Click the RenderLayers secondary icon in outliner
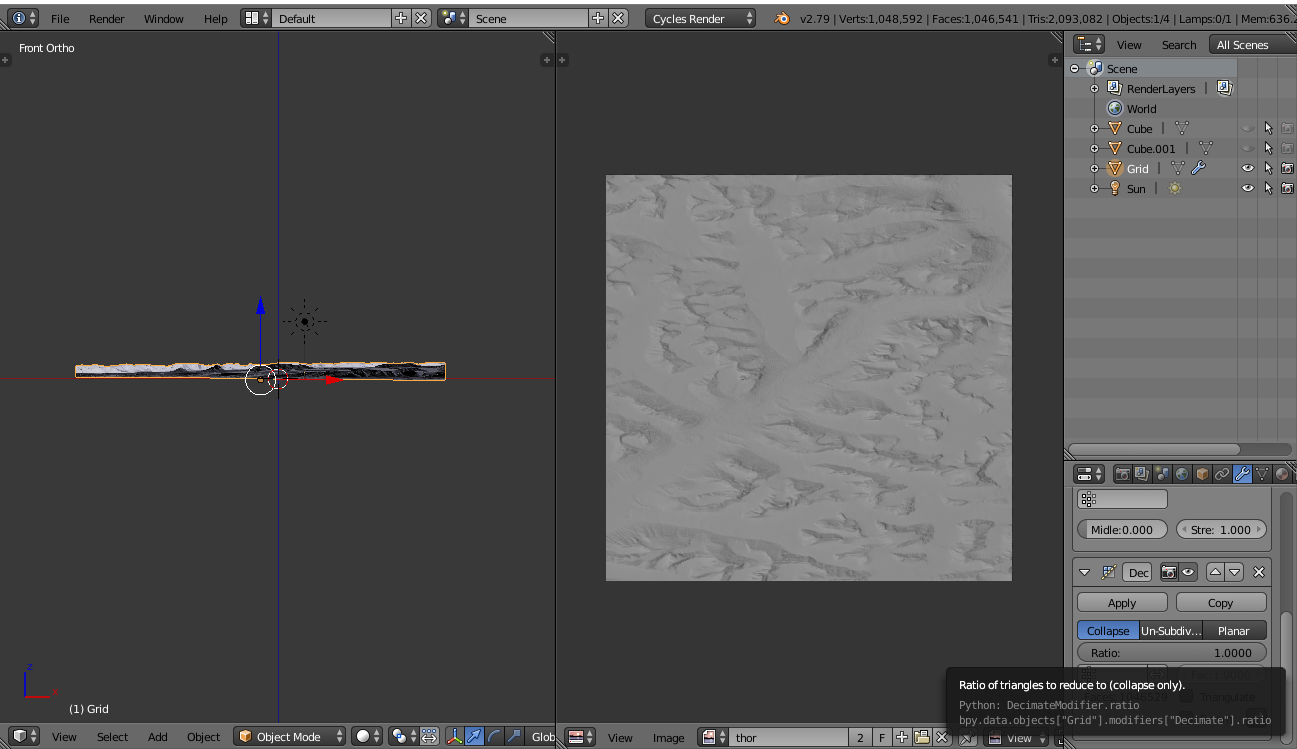This screenshot has width=1297, height=749. (1224, 88)
